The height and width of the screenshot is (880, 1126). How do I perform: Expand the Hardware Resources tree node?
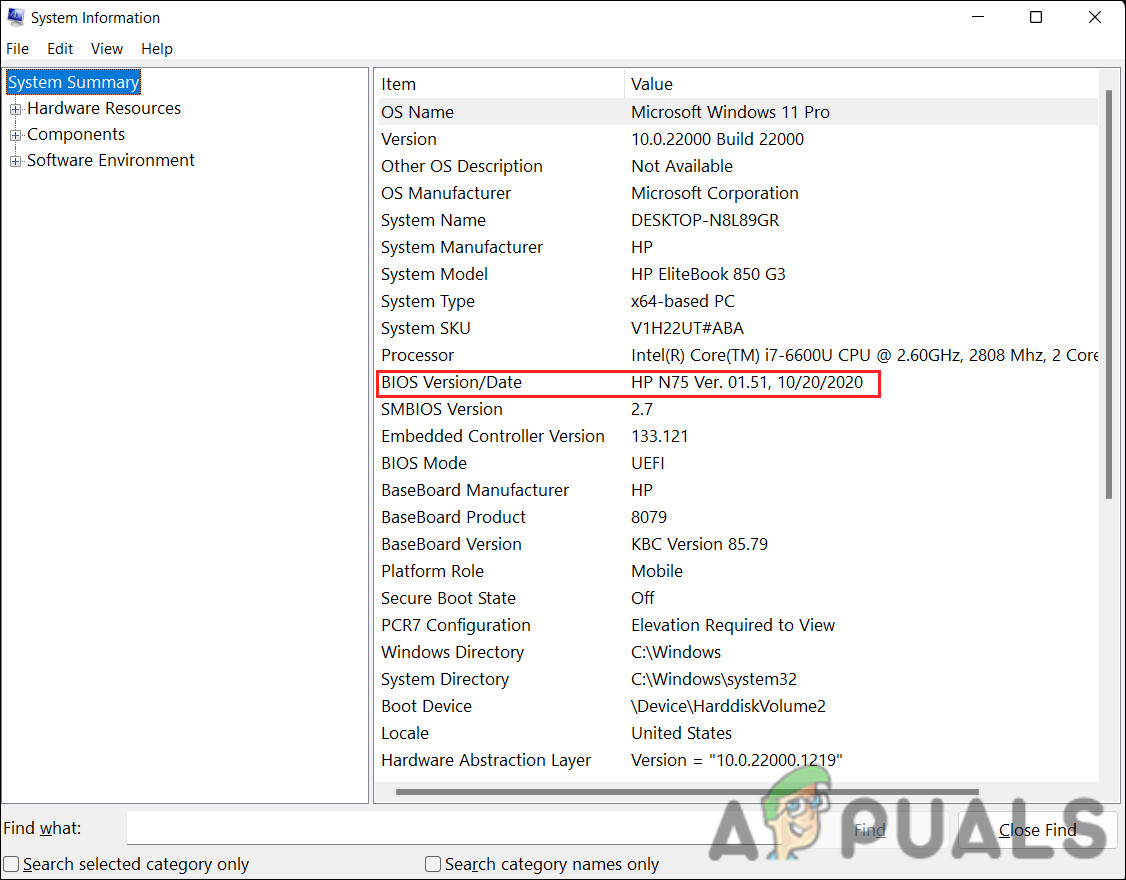click(x=15, y=108)
